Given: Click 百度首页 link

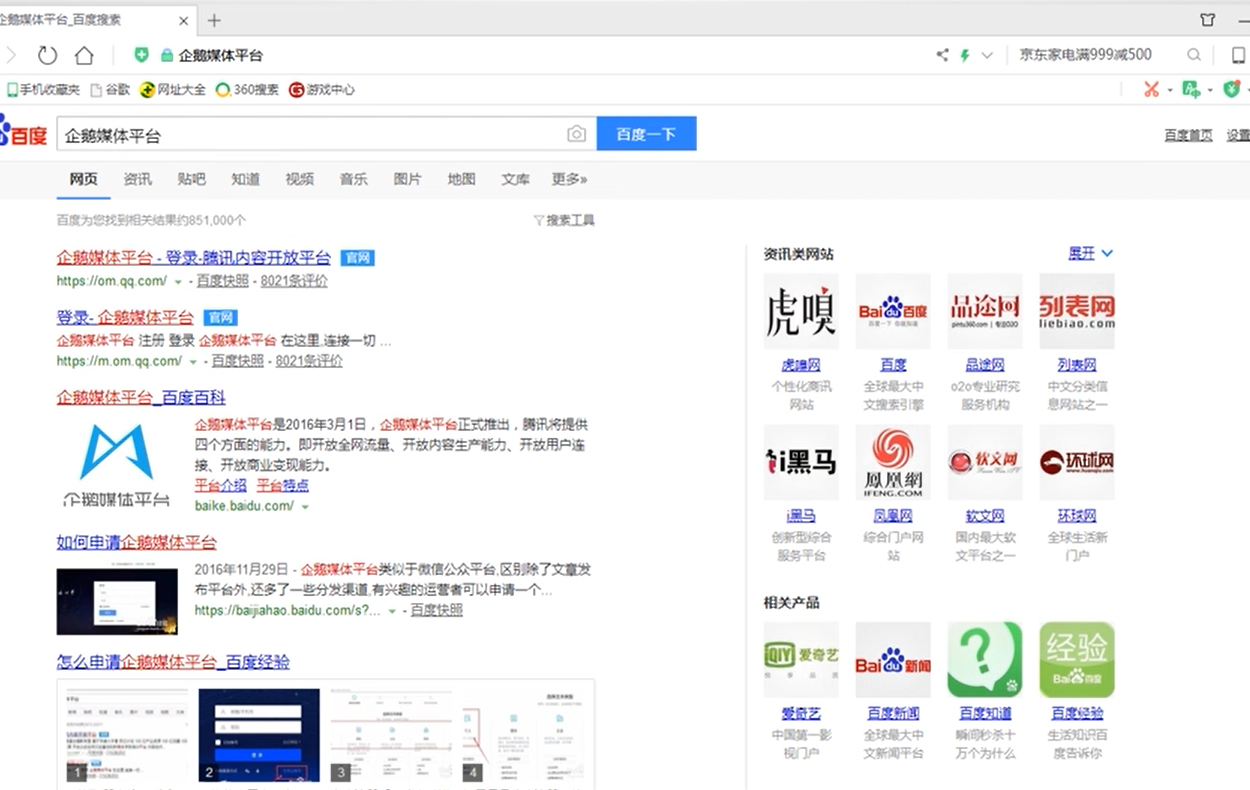Looking at the screenshot, I should tap(1188, 135).
